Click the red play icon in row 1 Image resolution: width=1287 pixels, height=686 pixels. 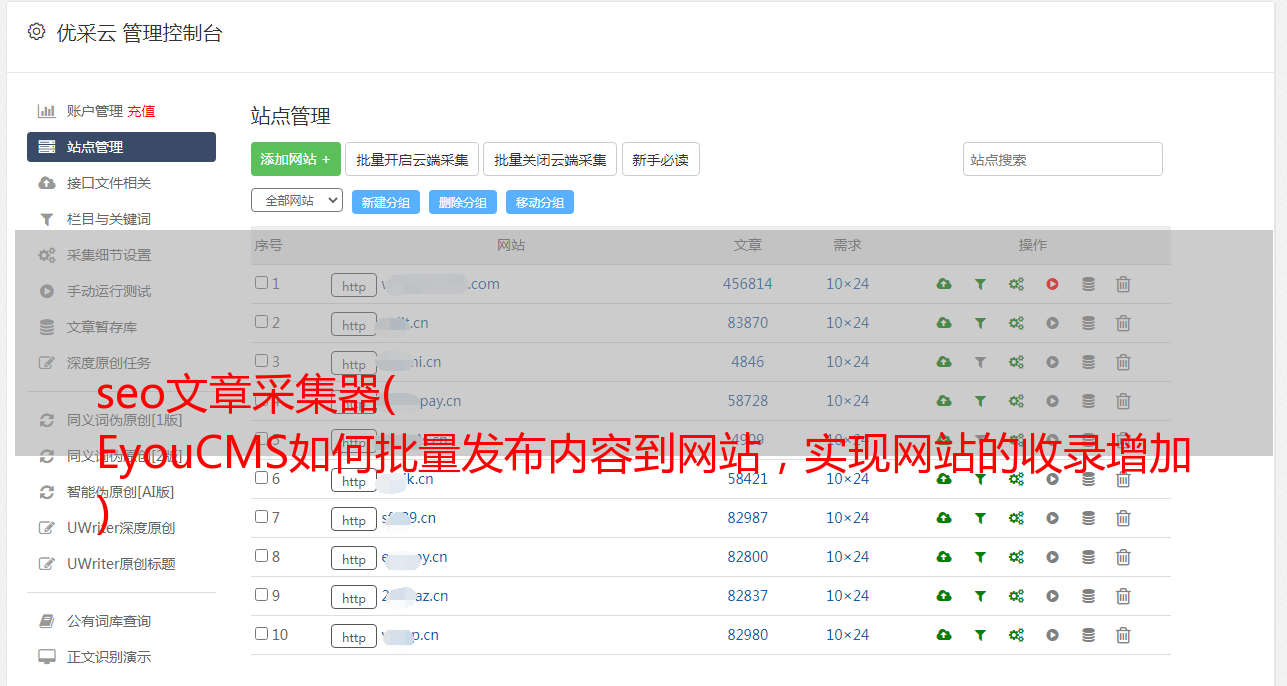pyautogui.click(x=1052, y=284)
